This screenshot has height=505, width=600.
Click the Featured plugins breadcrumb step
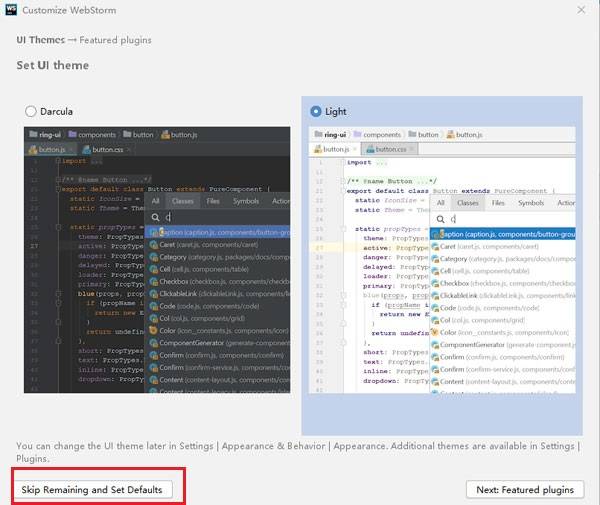point(115,40)
